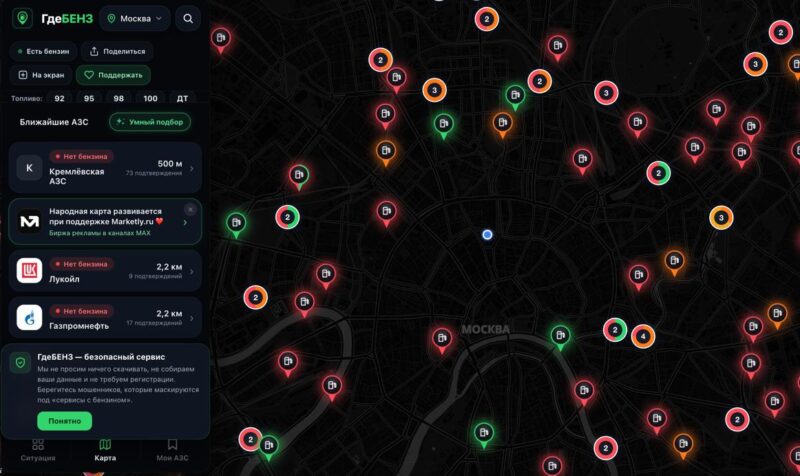Open the Москва city dropdown
Viewport: 800px width, 476px height.
pos(135,18)
